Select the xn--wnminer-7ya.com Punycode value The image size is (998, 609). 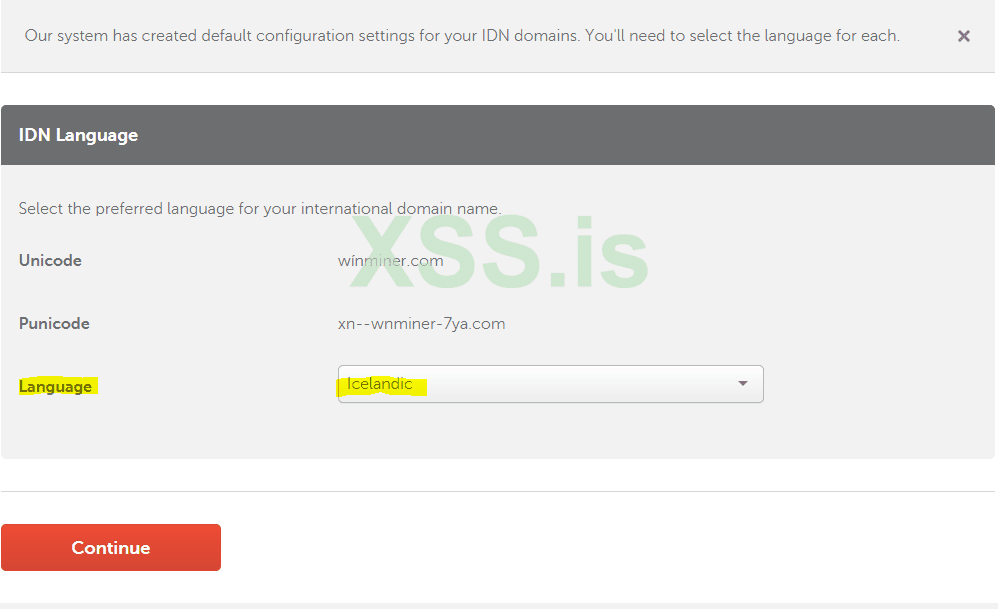(x=421, y=324)
